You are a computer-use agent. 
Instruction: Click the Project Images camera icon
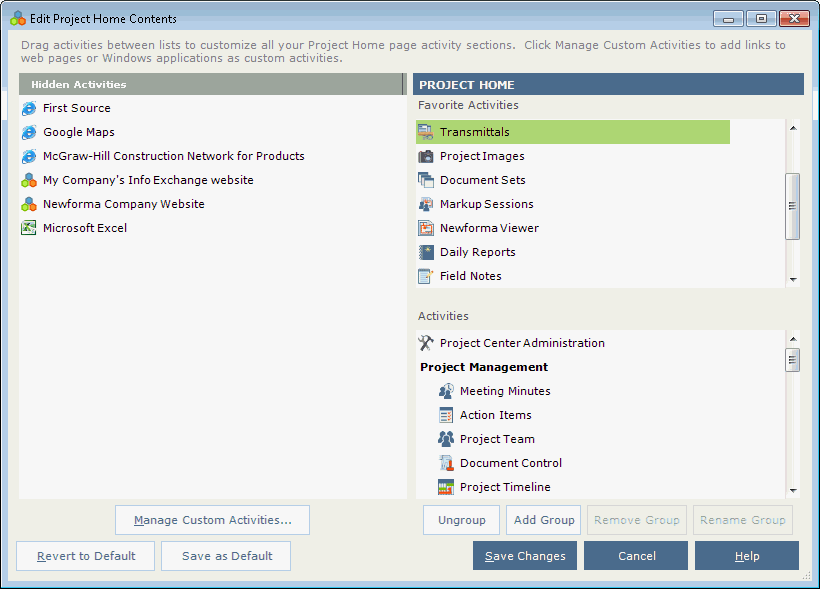click(426, 156)
